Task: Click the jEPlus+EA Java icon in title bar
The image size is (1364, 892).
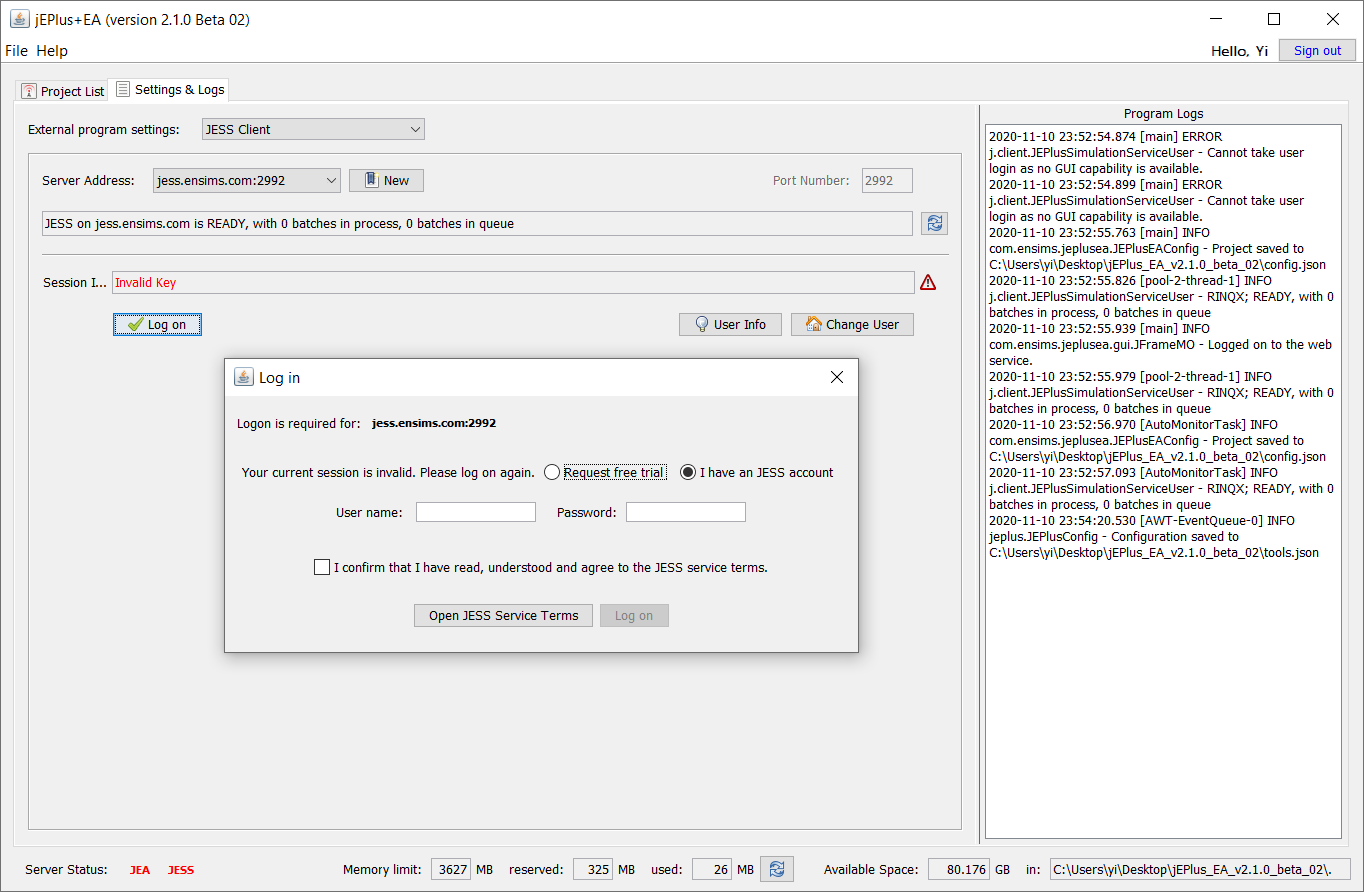Action: pyautogui.click(x=19, y=19)
